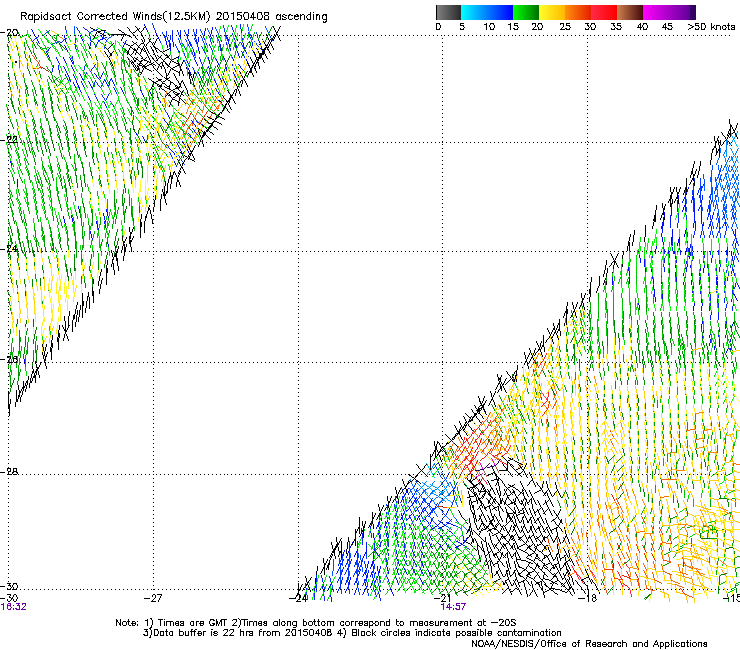The width and height of the screenshot is (740, 650).
Task: Click the green 15-20 knots legend segment
Action: pos(526,12)
